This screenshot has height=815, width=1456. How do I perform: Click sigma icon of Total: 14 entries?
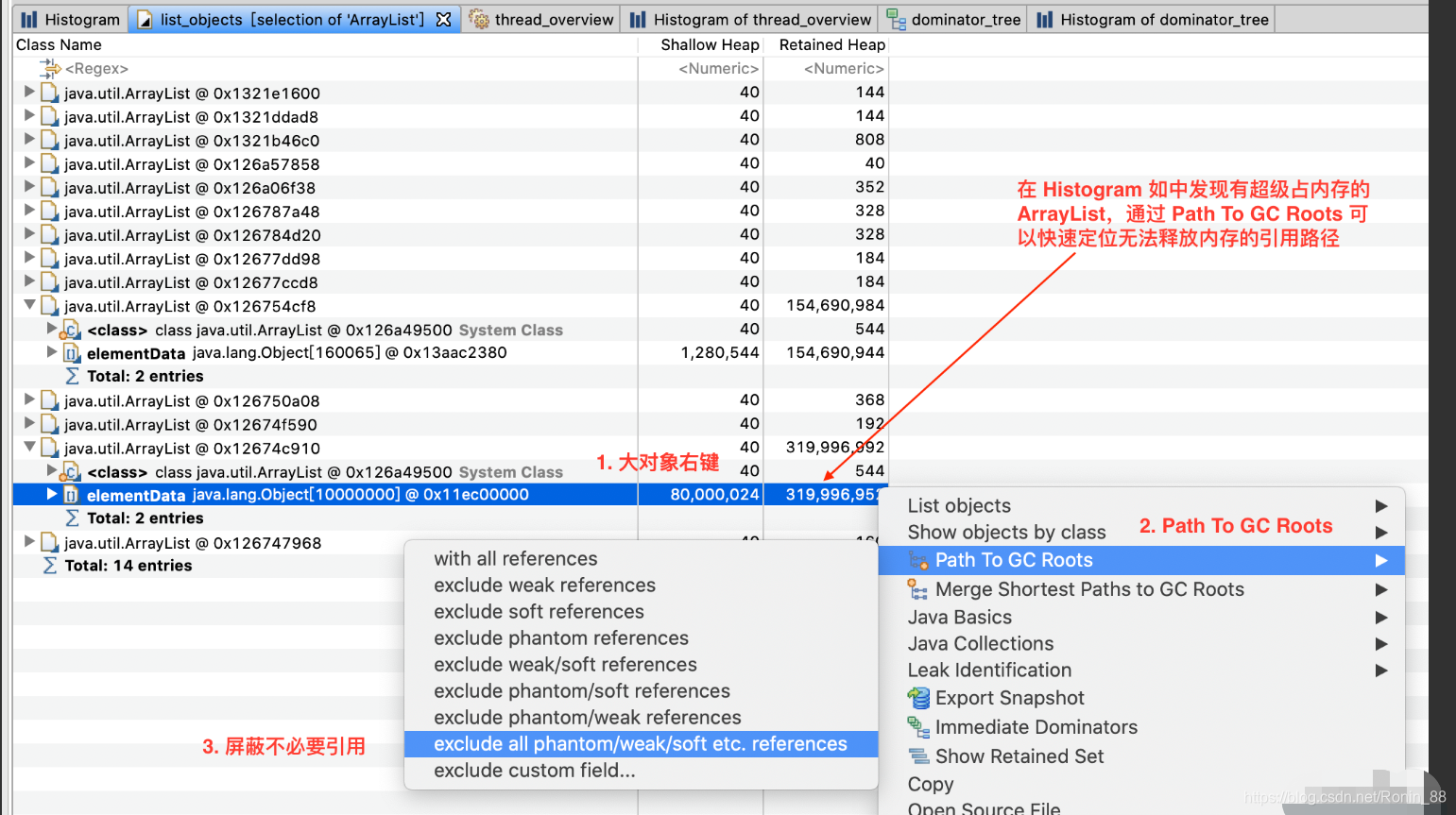(x=50, y=565)
